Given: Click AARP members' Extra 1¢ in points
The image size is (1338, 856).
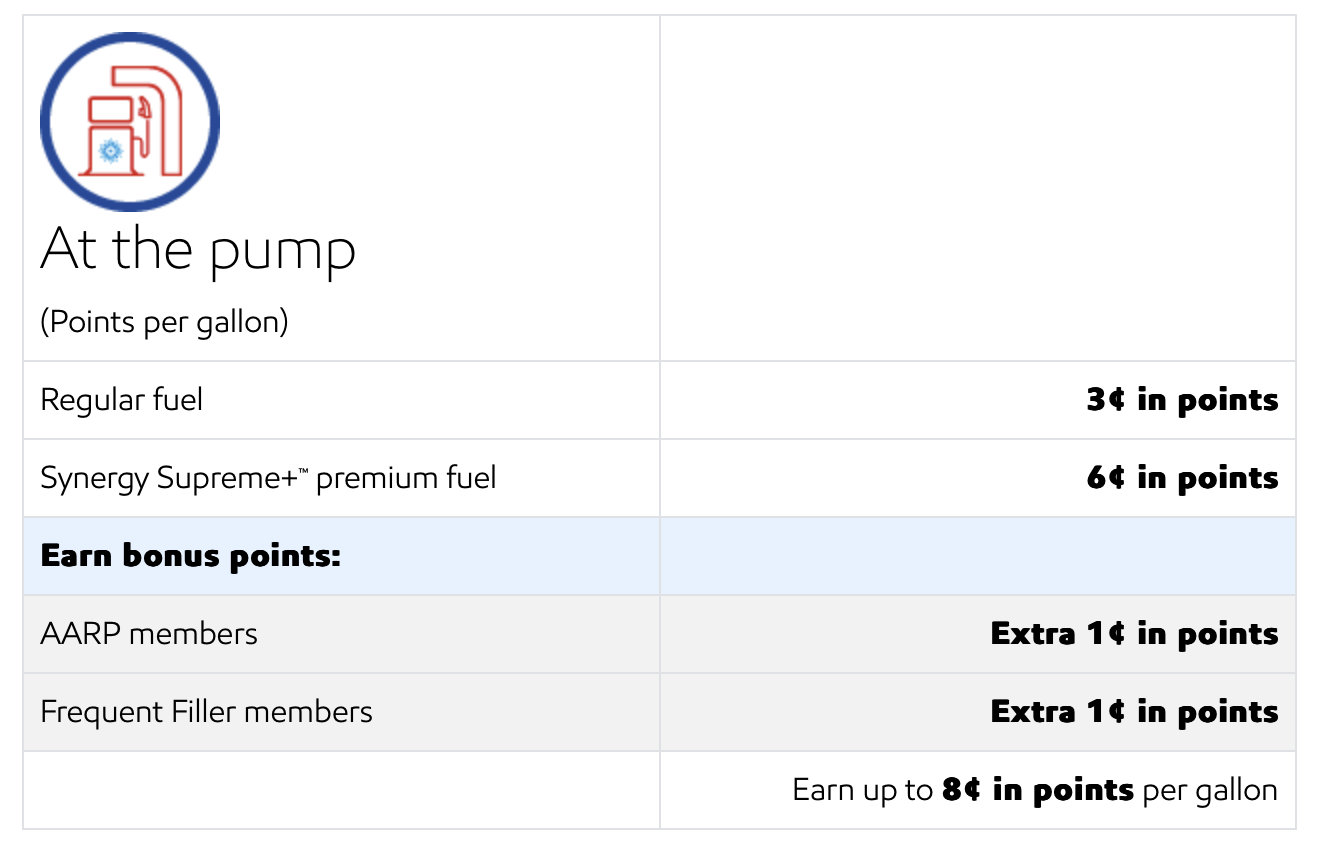Looking at the screenshot, I should click(1134, 634).
